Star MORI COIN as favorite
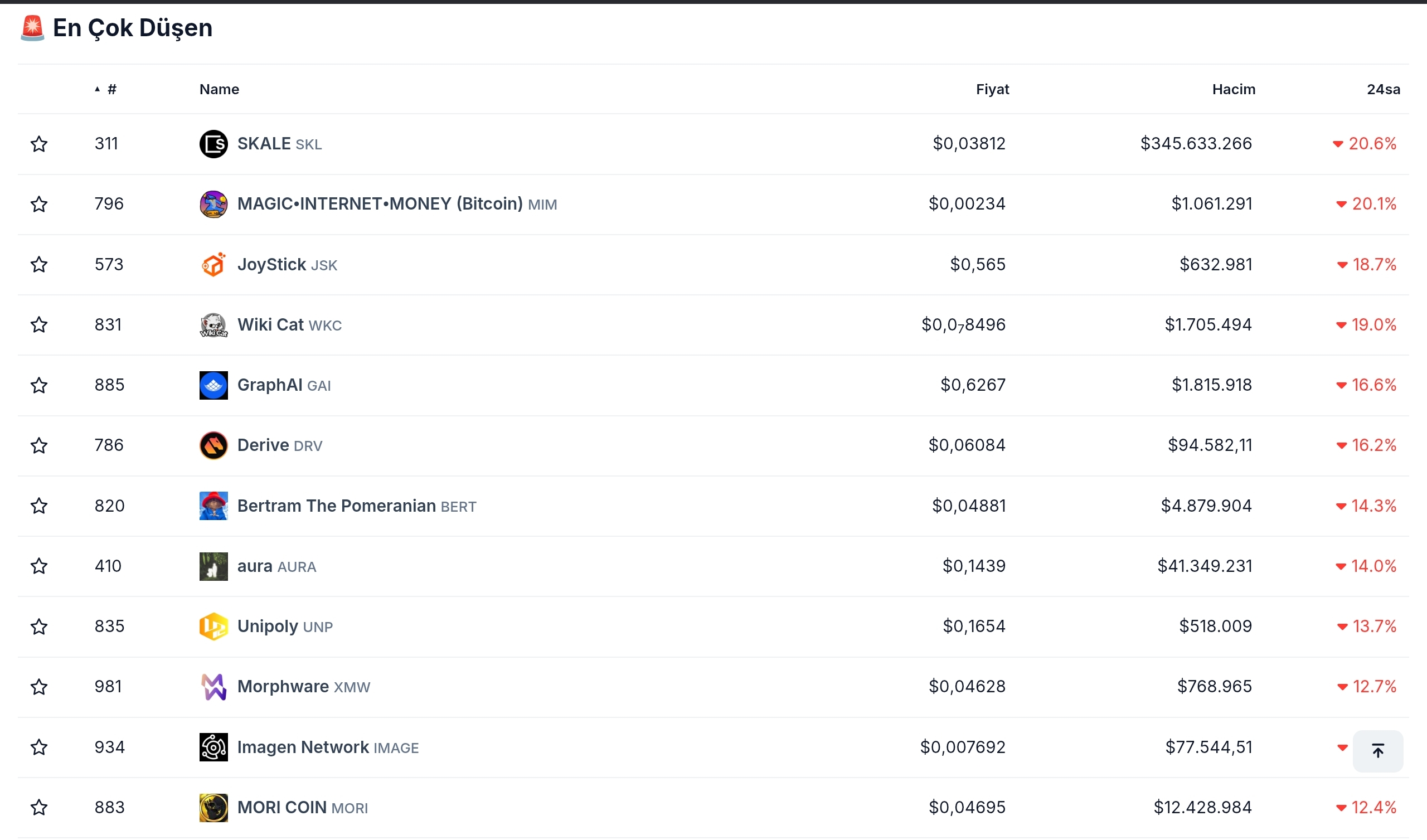Image resolution: width=1427 pixels, height=840 pixels. 39,807
